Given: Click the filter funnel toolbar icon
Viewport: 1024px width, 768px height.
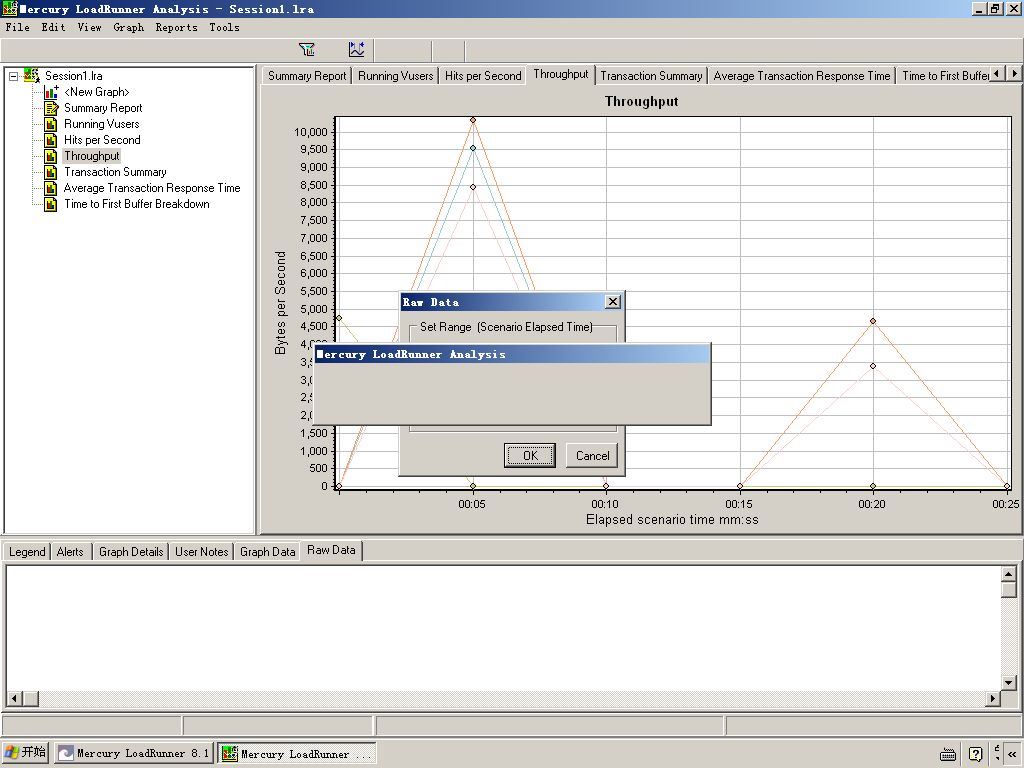Looking at the screenshot, I should point(306,50).
